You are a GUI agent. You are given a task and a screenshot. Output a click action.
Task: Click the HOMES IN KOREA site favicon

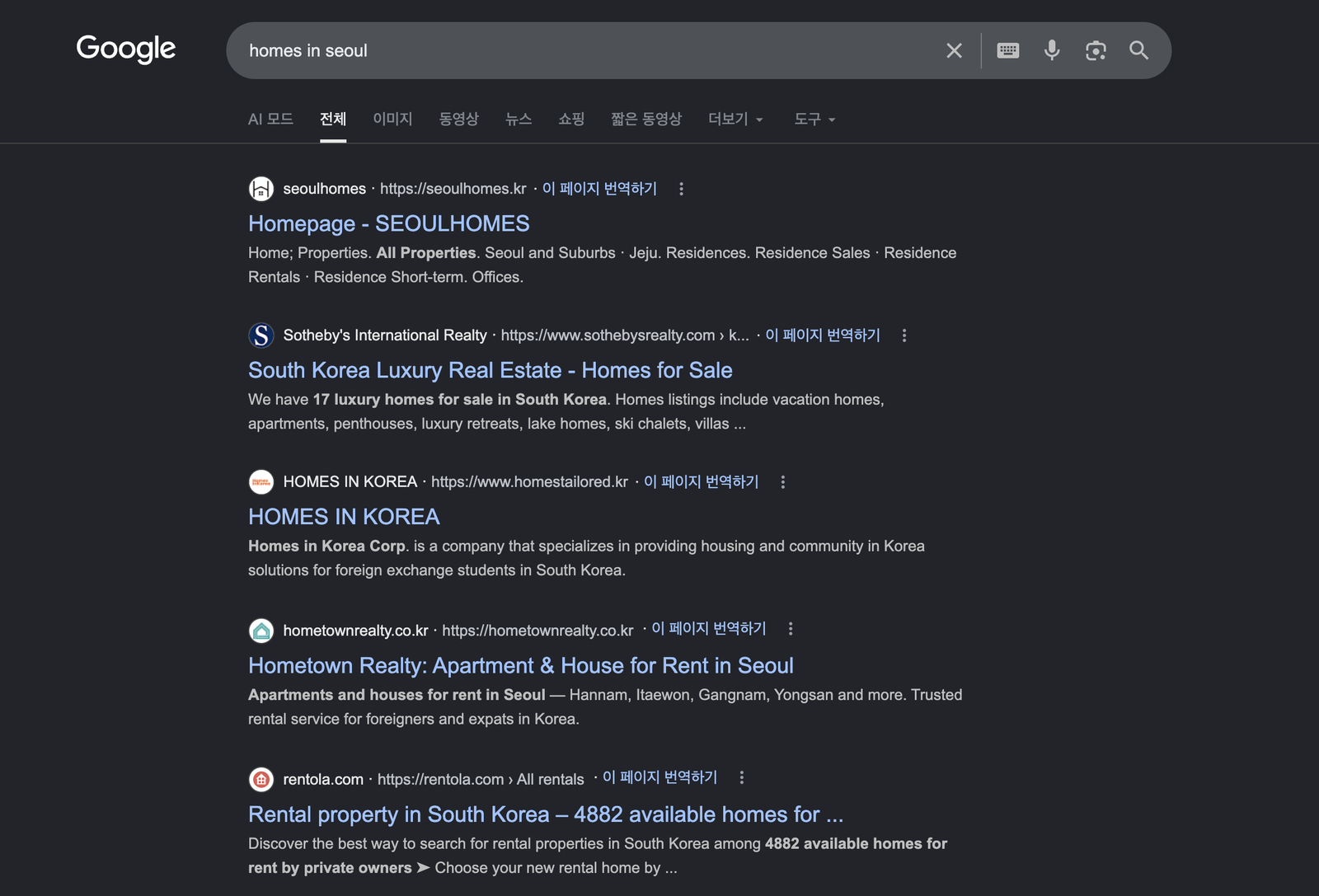[261, 482]
